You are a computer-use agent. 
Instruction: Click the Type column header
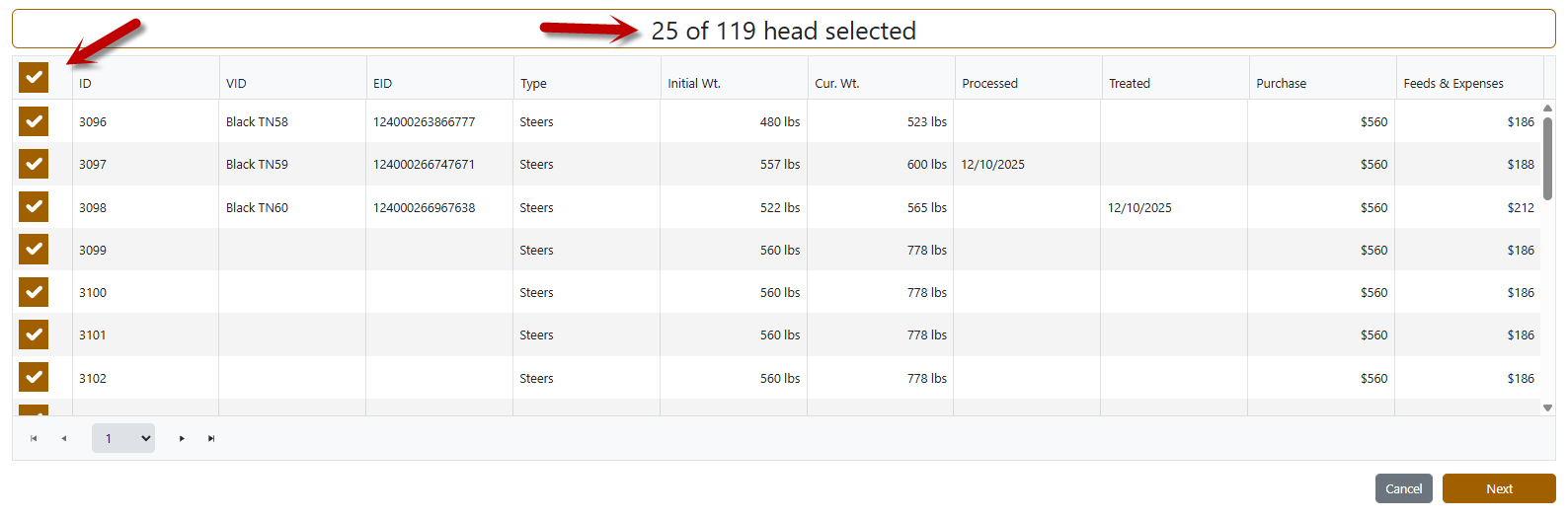[x=533, y=84]
